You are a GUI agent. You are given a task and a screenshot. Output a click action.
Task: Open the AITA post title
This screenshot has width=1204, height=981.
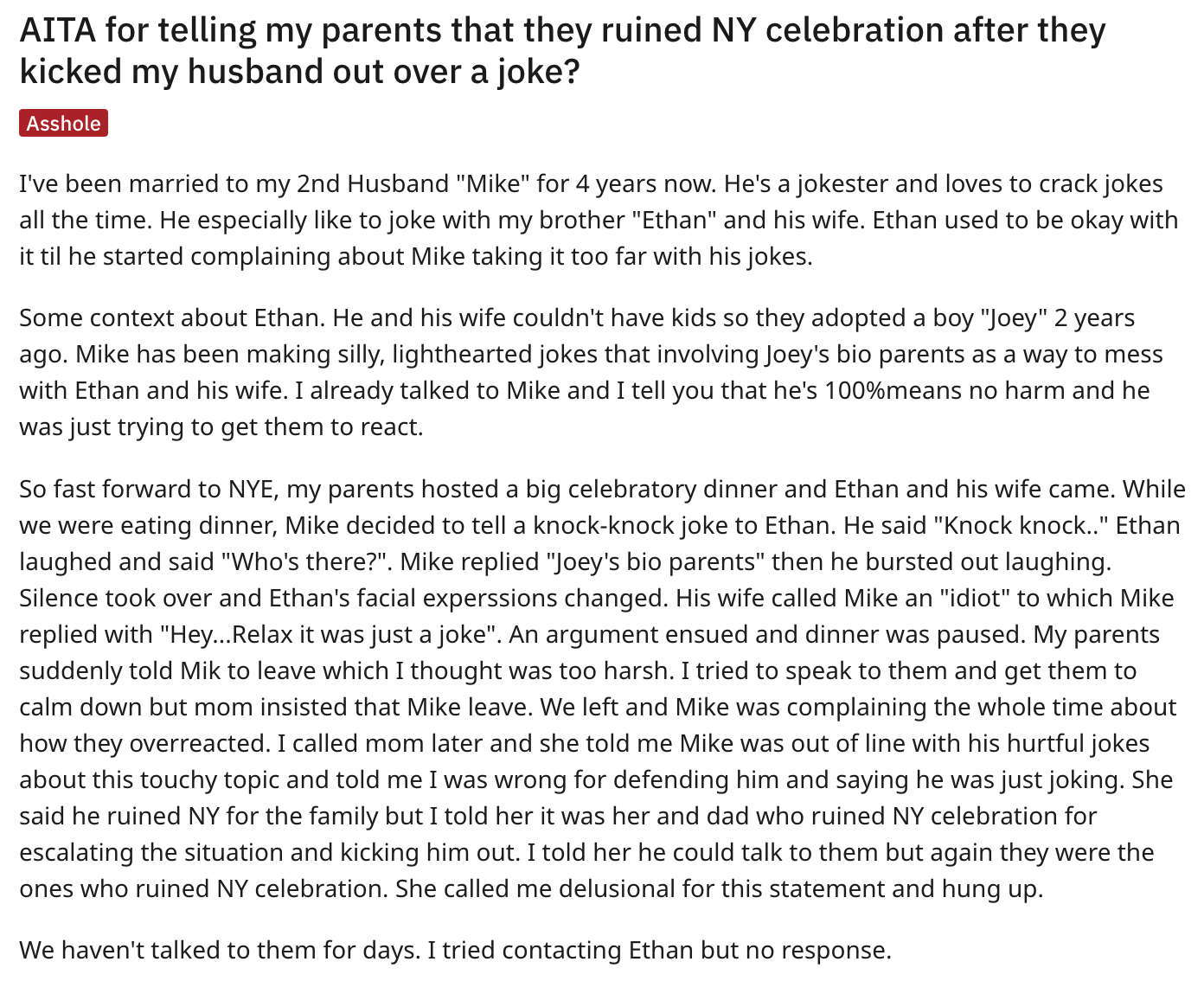[x=562, y=50]
